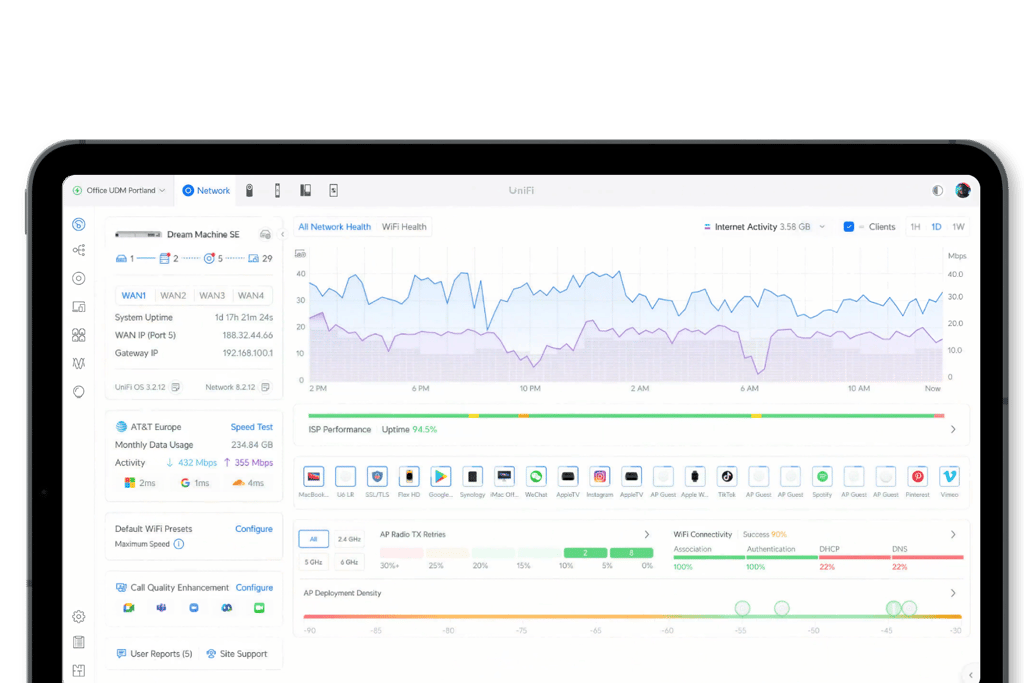This screenshot has width=1024, height=683.
Task: Select the 1W time range
Action: 958,227
